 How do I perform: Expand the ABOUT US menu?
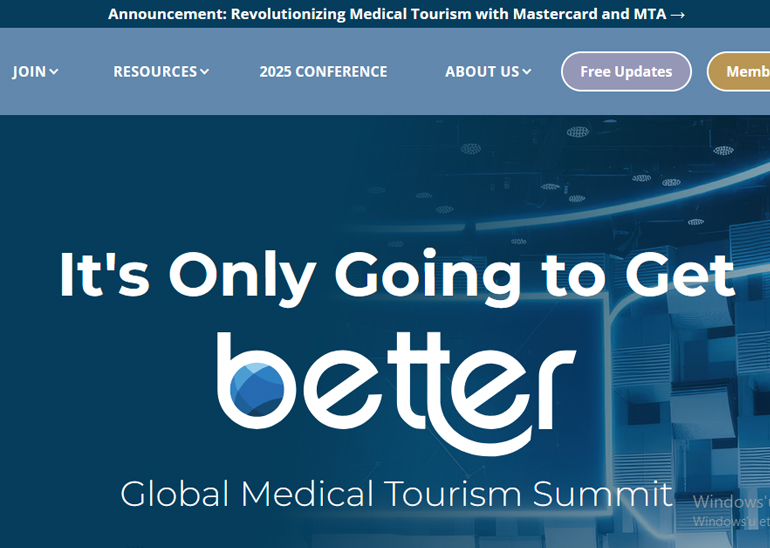point(488,72)
